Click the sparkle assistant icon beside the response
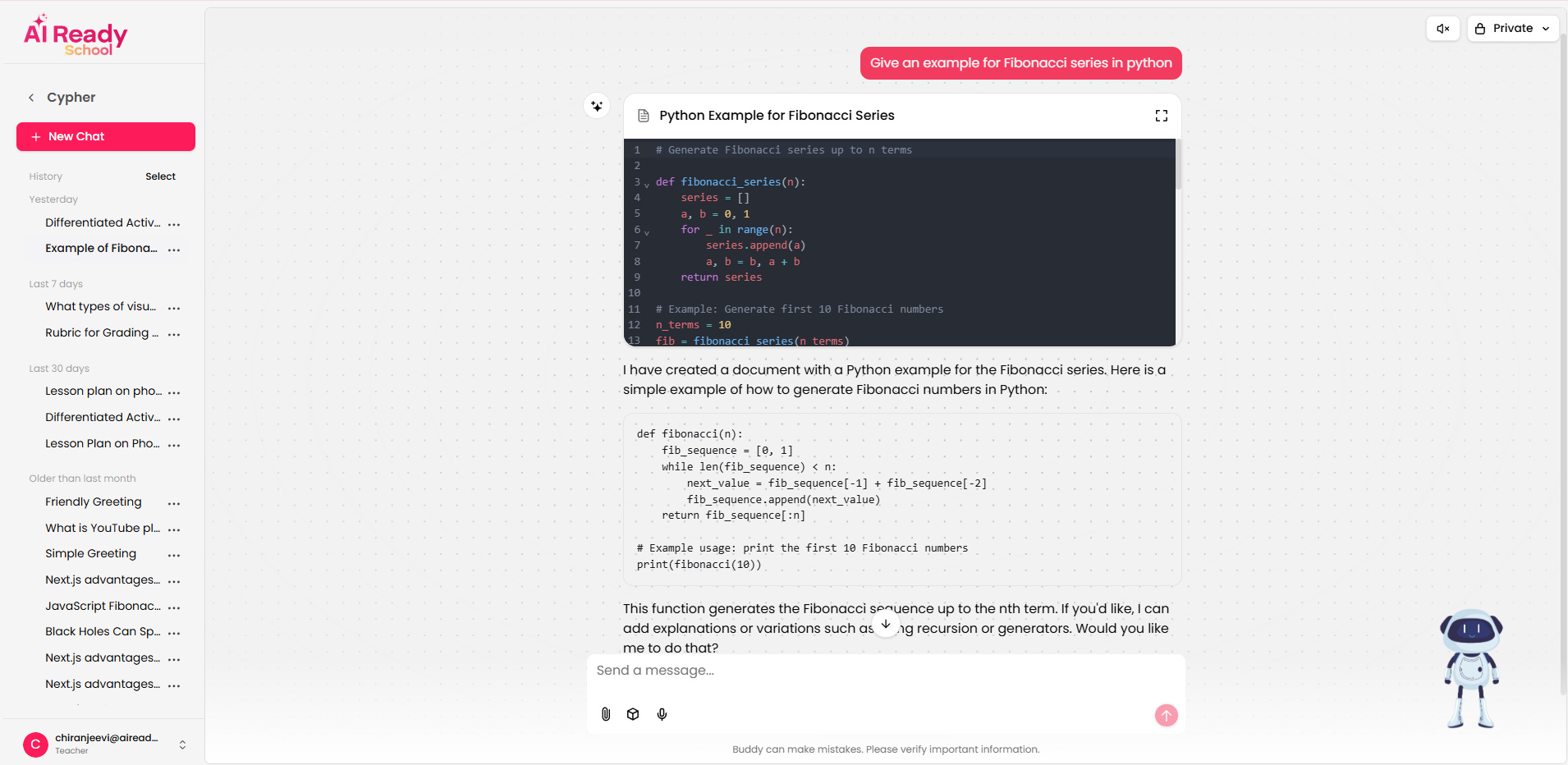 (x=597, y=106)
